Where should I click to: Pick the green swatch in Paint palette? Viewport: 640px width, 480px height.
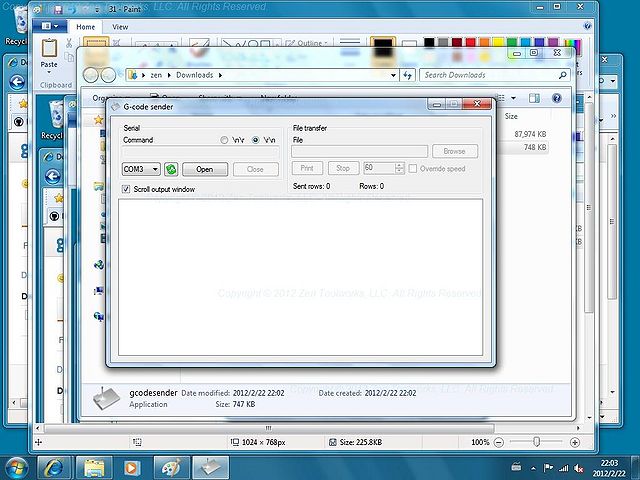coord(512,42)
